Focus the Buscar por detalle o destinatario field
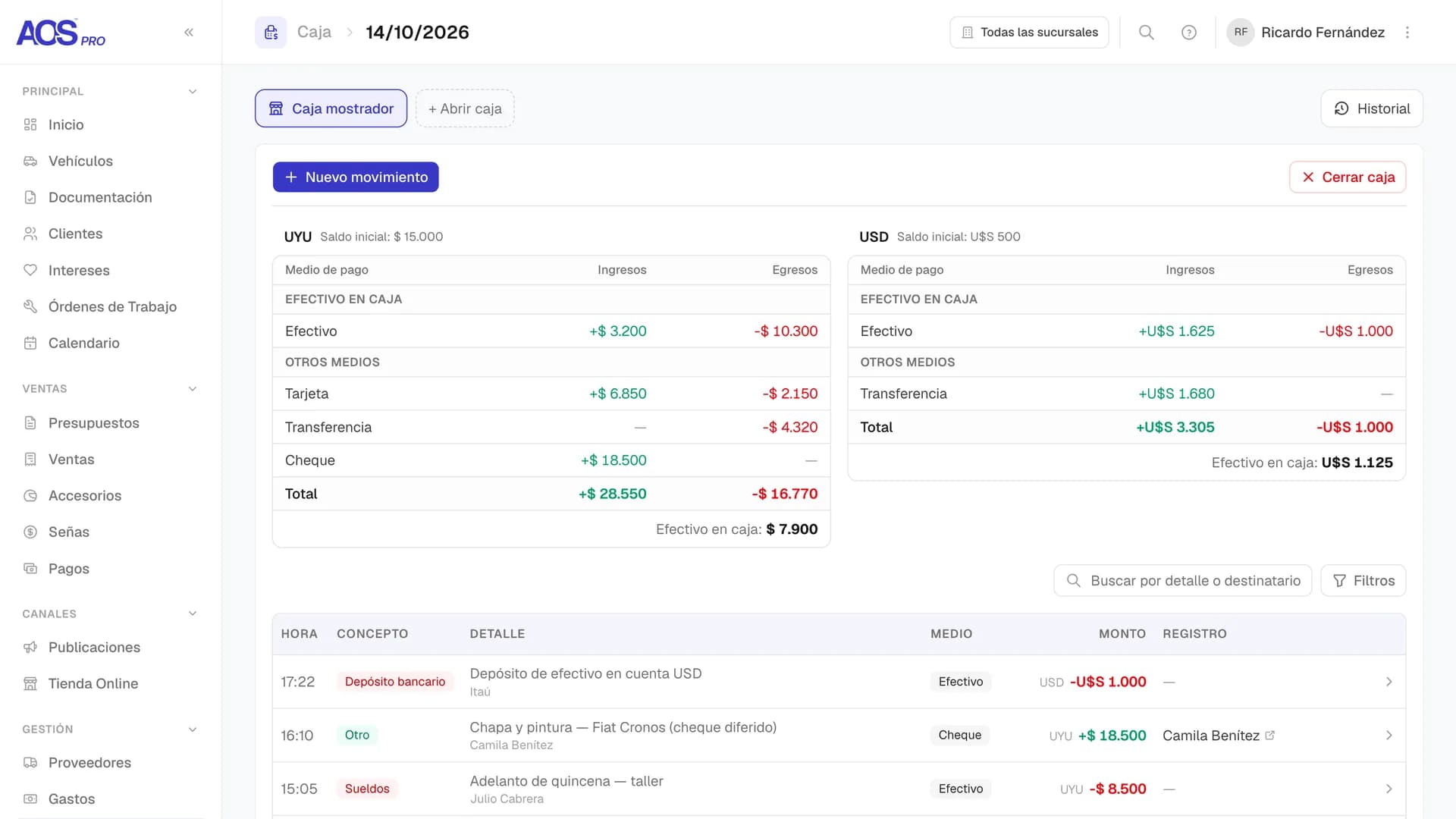 pyautogui.click(x=1182, y=580)
